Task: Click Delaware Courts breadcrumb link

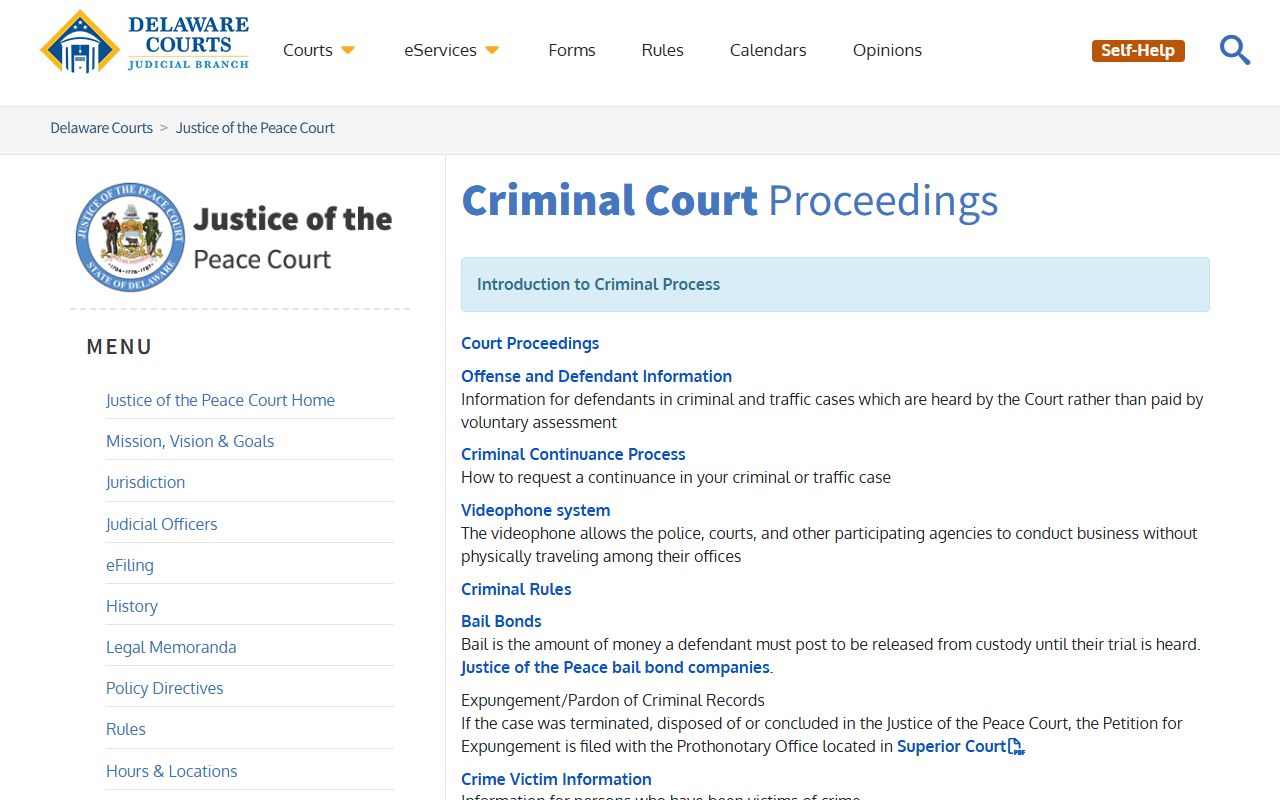Action: [x=102, y=128]
